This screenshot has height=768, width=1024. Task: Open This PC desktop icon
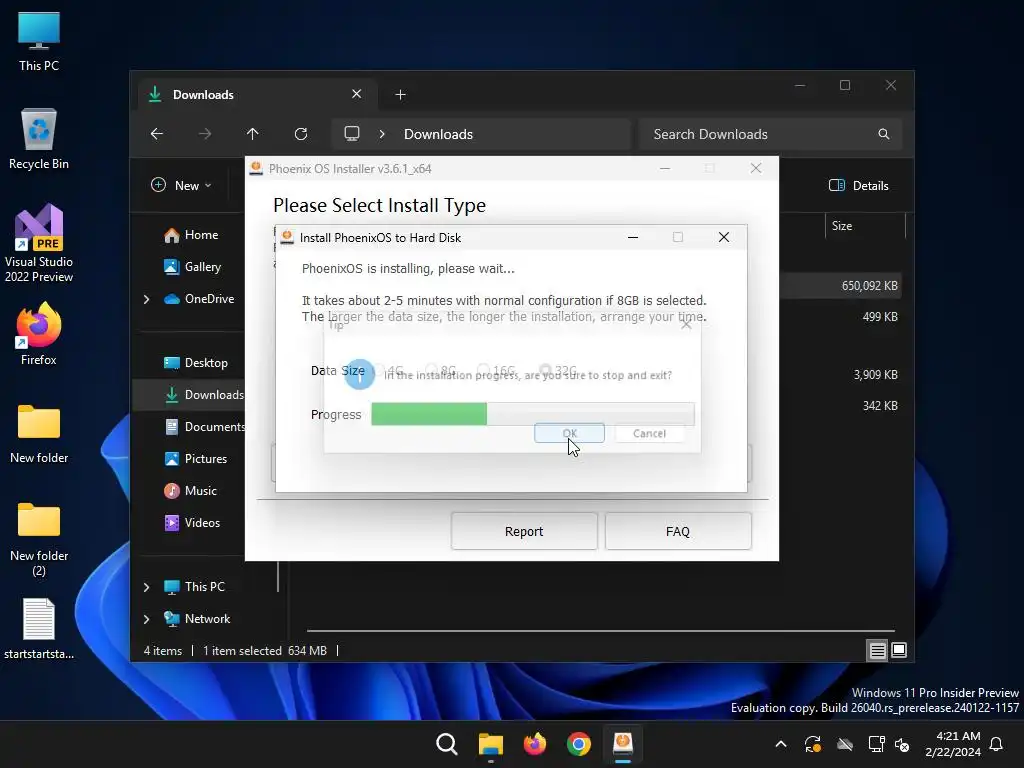[x=39, y=42]
